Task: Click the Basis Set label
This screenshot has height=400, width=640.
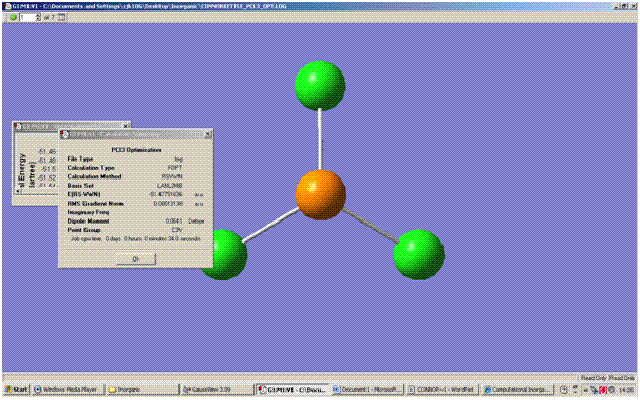Action: (x=80, y=185)
